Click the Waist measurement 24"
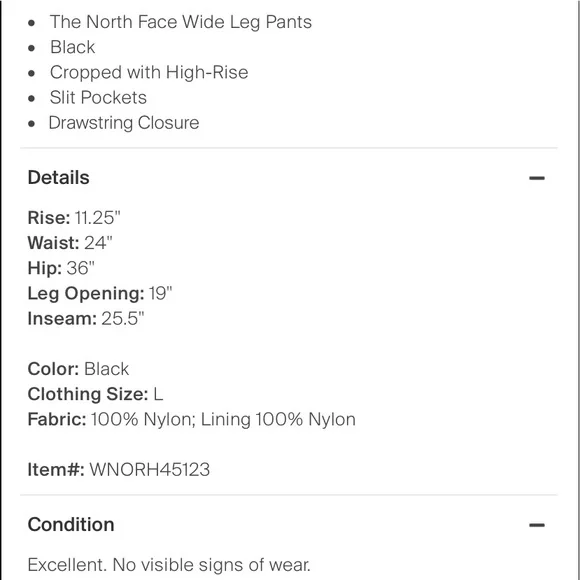580x580 pixels. click(x=98, y=243)
